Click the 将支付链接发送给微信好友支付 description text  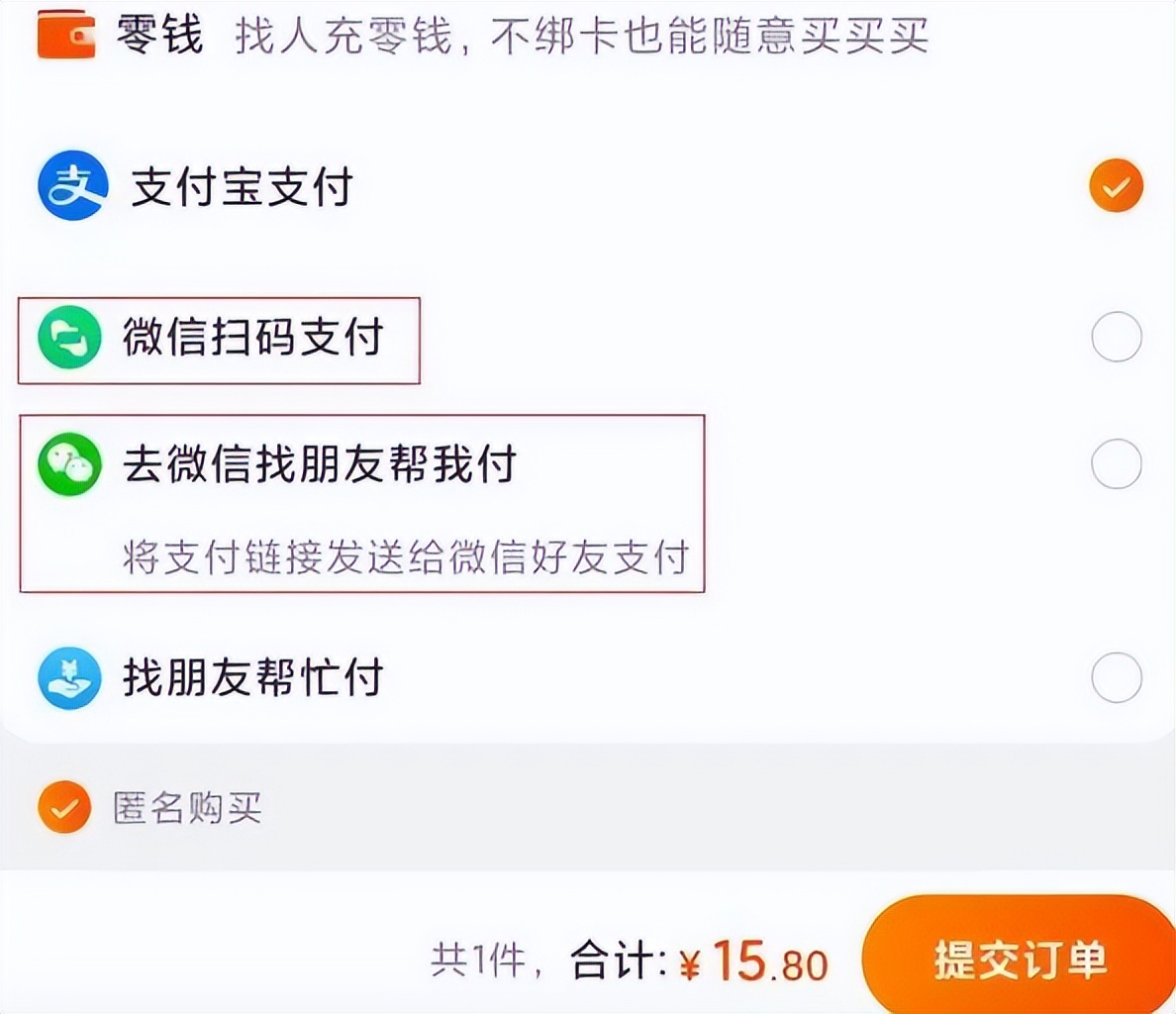click(406, 558)
